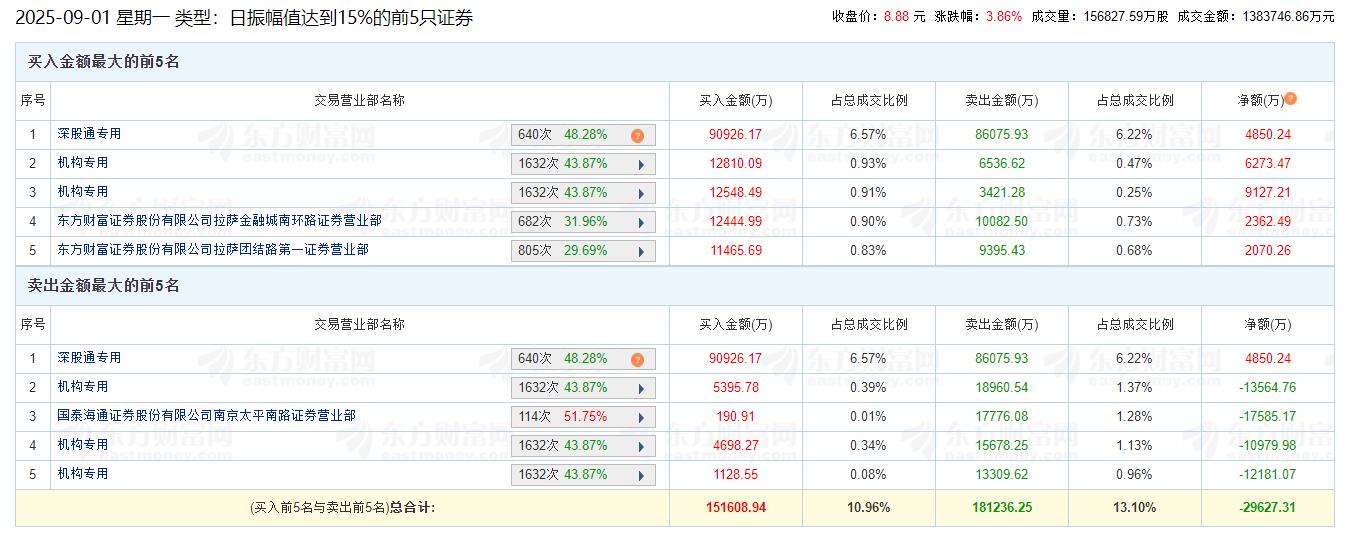Image resolution: width=1357 pixels, height=540 pixels.
Task: Expand 1632次 43.87% details in sell table row 4
Action: coord(583,446)
